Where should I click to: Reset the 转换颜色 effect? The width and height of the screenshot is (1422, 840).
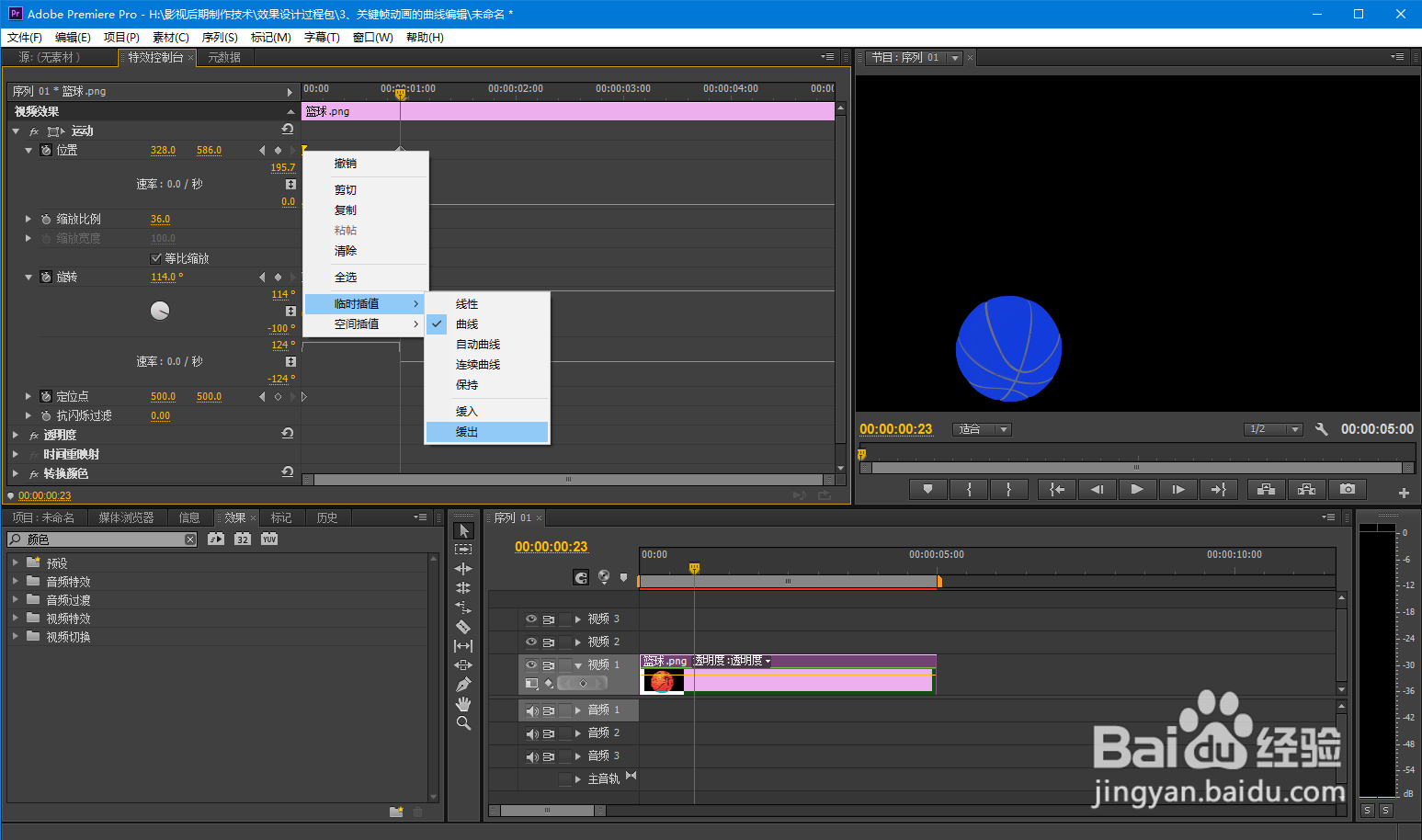[288, 471]
